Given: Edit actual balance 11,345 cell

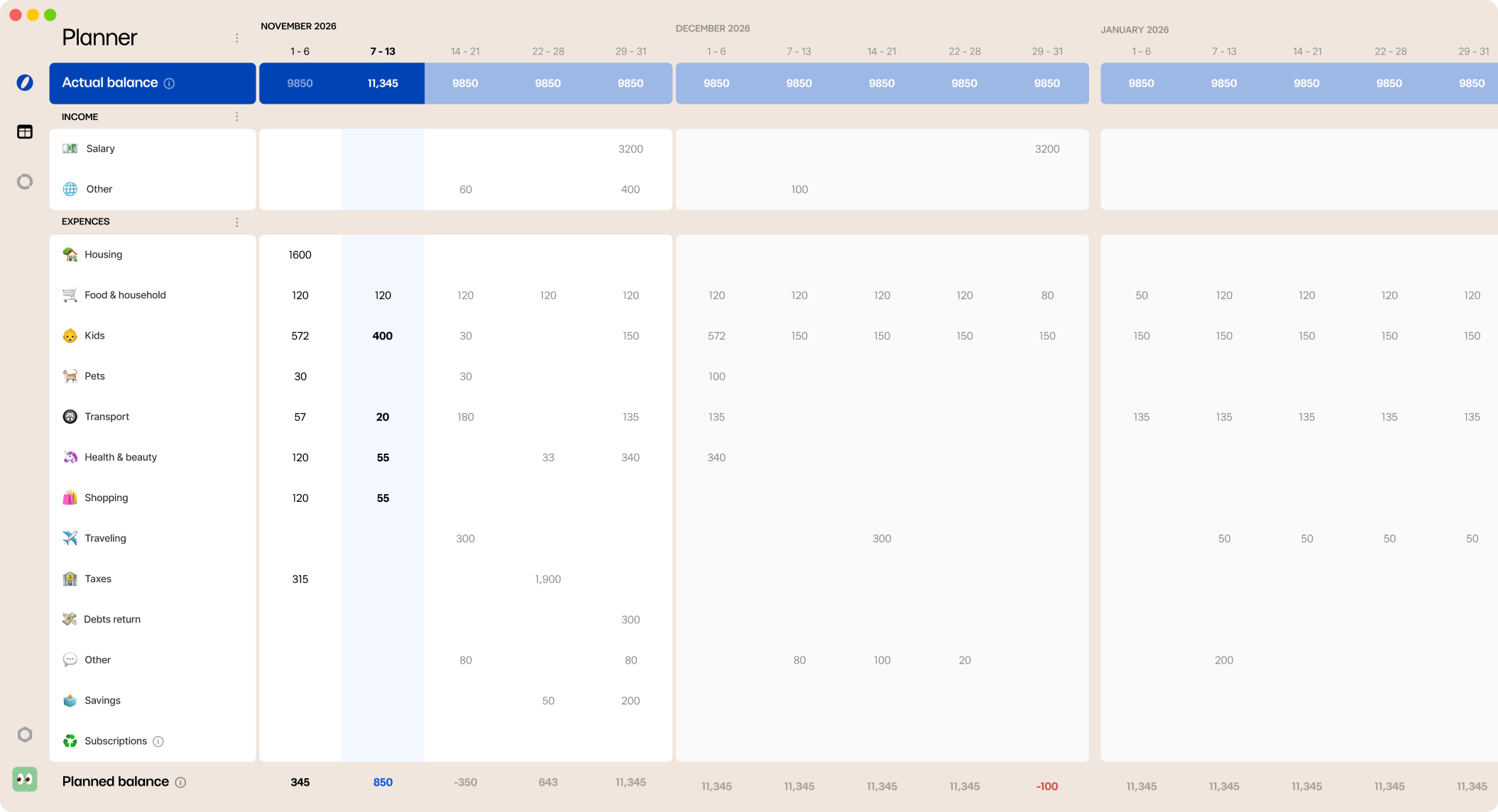Looking at the screenshot, I should tap(383, 83).
